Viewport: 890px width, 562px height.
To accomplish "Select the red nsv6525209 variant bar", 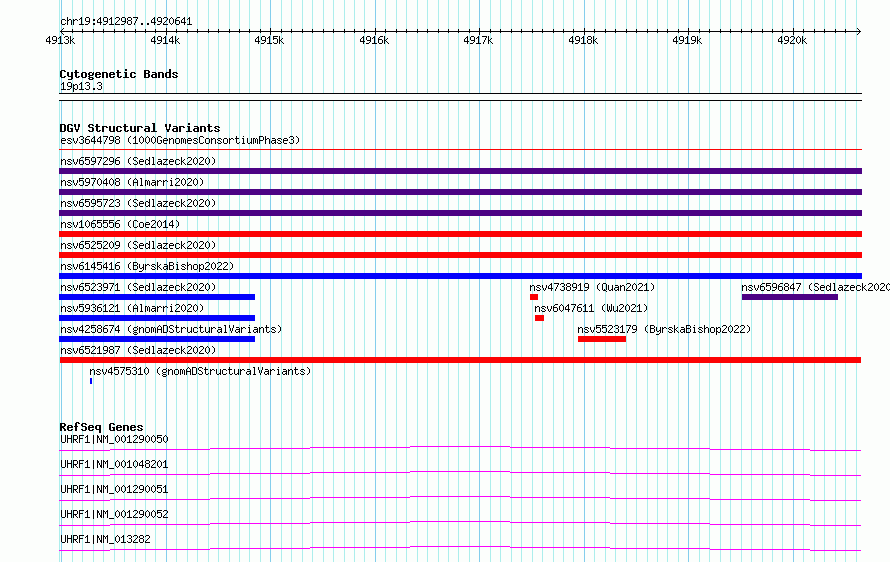I will coord(460,255).
